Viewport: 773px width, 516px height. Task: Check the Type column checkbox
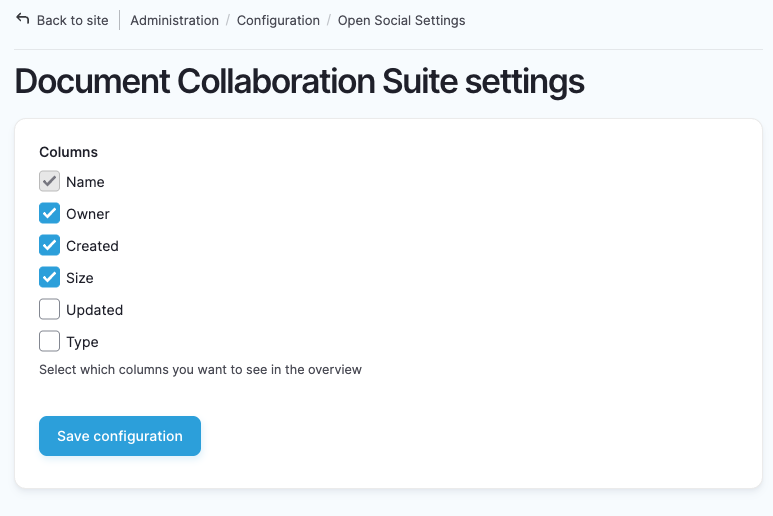[49, 342]
